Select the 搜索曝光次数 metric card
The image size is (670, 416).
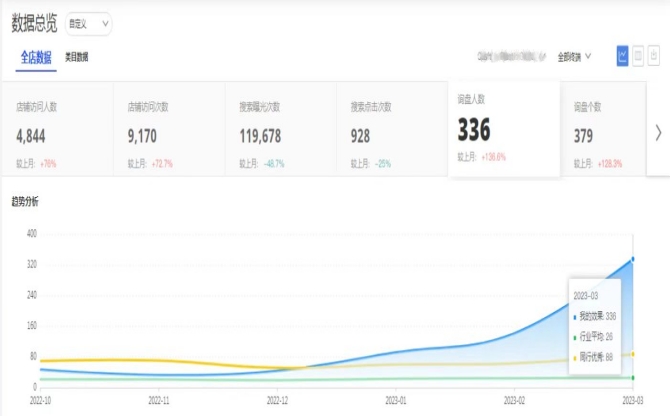click(282, 132)
